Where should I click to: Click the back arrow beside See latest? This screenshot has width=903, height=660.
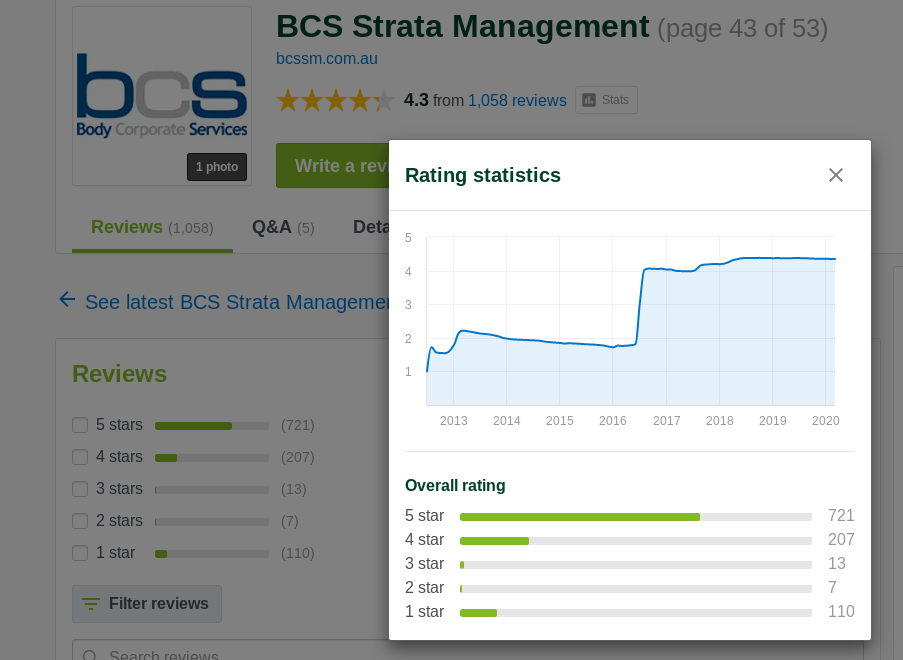[x=67, y=300]
